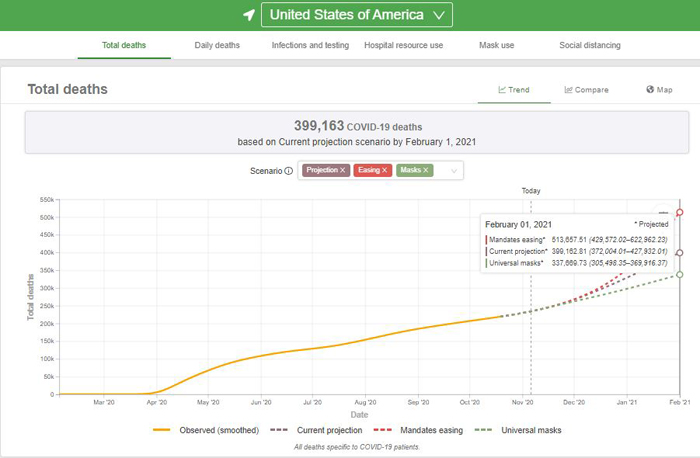Switch to the Daily deaths tab
700x458 pixels.
[217, 45]
